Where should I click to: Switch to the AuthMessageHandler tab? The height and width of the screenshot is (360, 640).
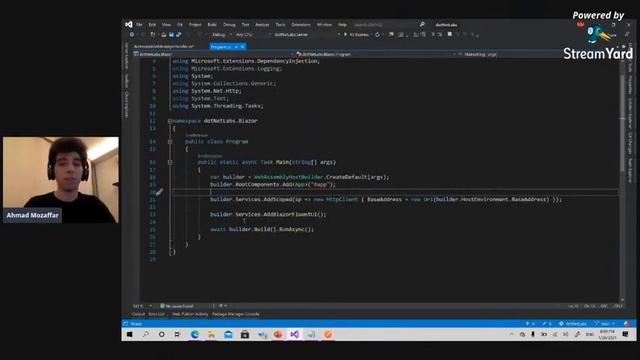click(x=164, y=47)
